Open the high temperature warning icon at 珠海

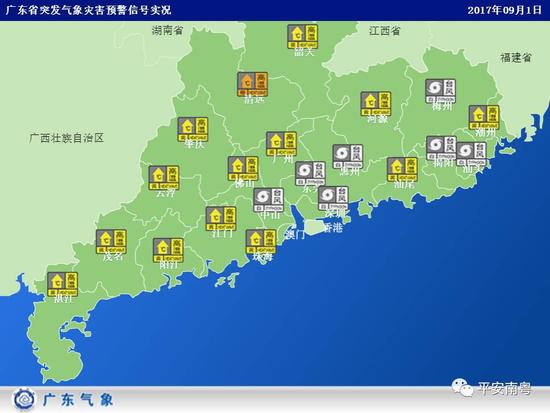click(261, 241)
